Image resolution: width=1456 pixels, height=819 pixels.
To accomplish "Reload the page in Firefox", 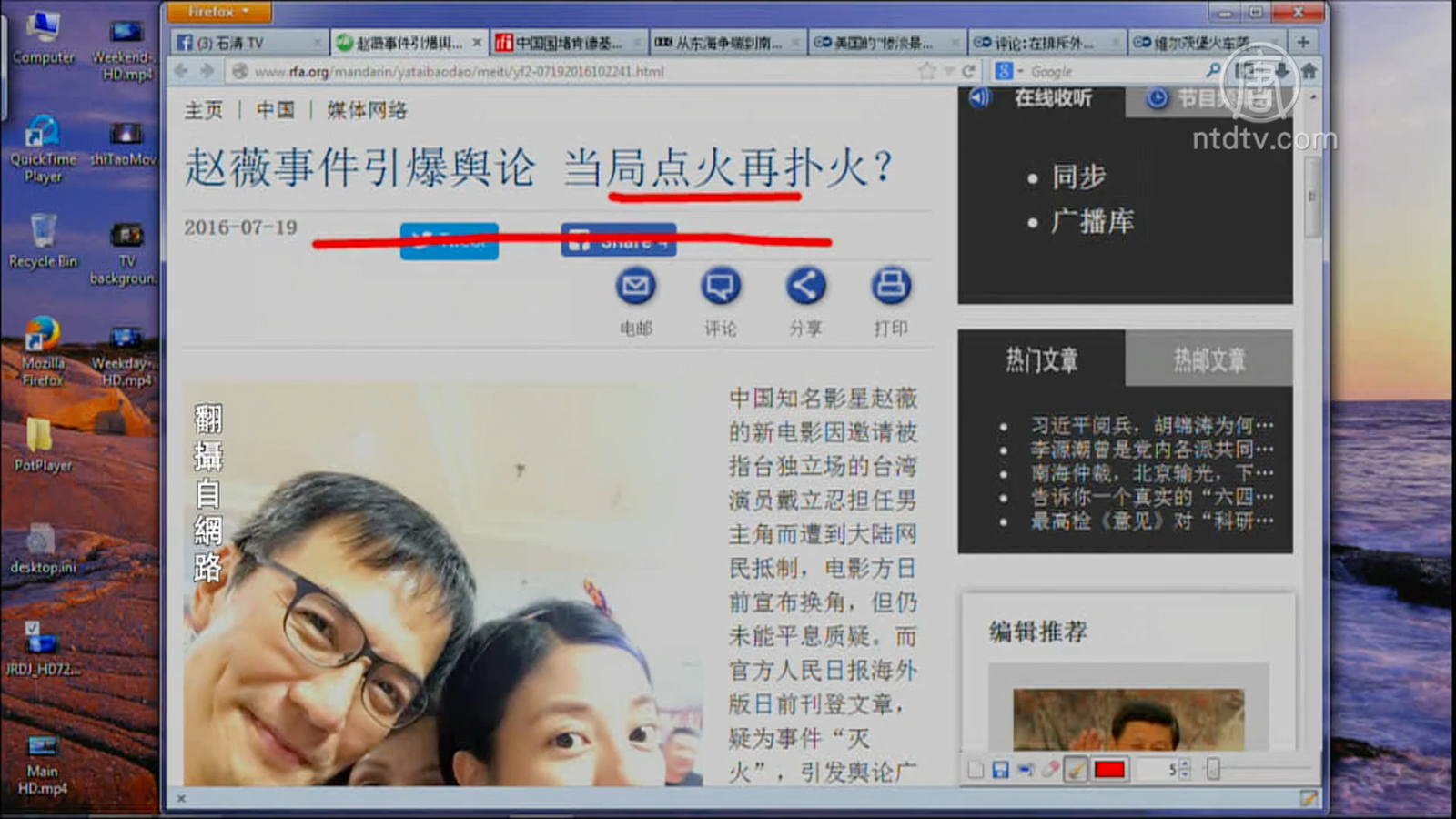I will click(x=968, y=71).
